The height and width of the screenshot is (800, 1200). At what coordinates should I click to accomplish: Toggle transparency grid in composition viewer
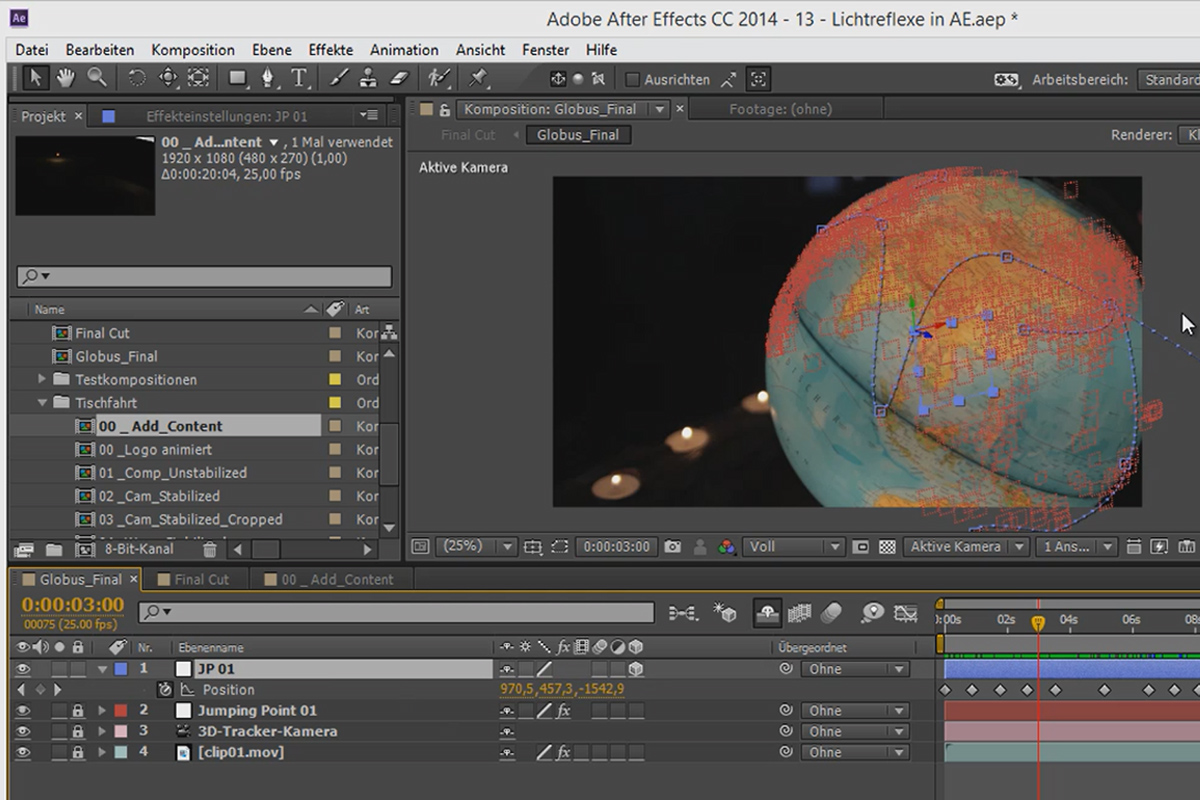pyautogui.click(x=886, y=547)
